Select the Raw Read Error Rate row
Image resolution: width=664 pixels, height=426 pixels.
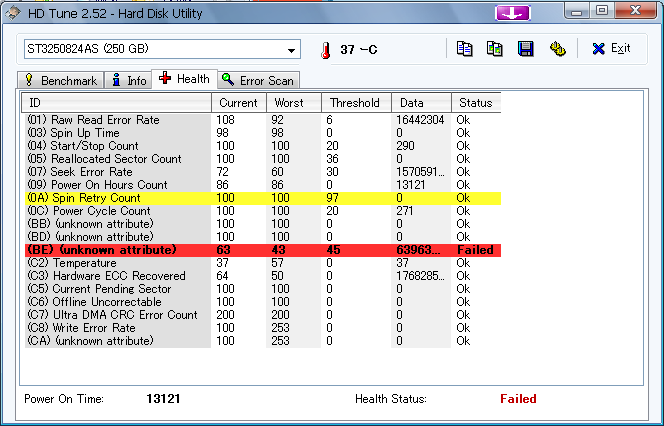click(x=263, y=120)
